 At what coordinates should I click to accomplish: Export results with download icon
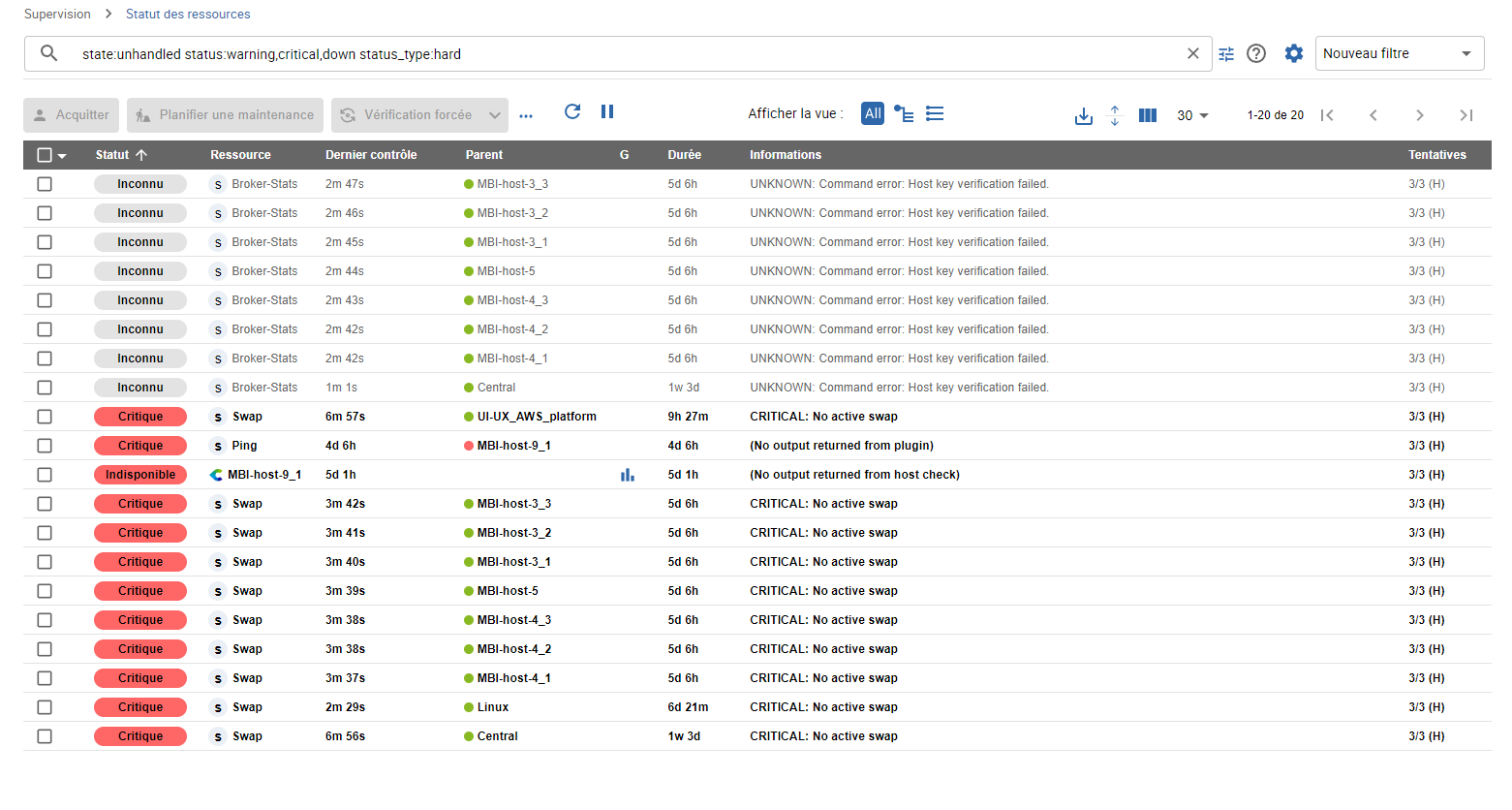tap(1084, 116)
